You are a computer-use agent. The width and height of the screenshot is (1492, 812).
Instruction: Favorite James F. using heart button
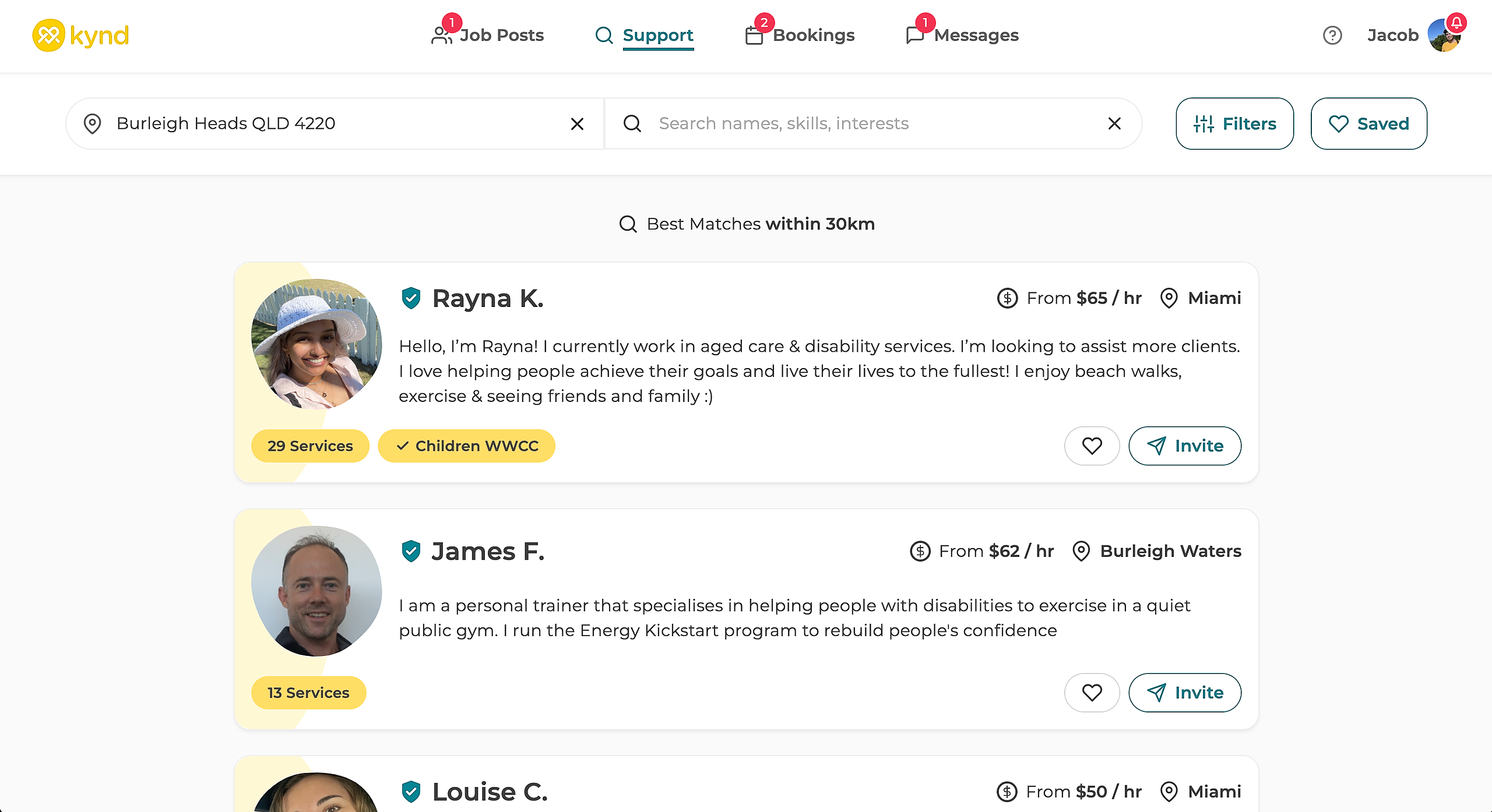(x=1092, y=693)
